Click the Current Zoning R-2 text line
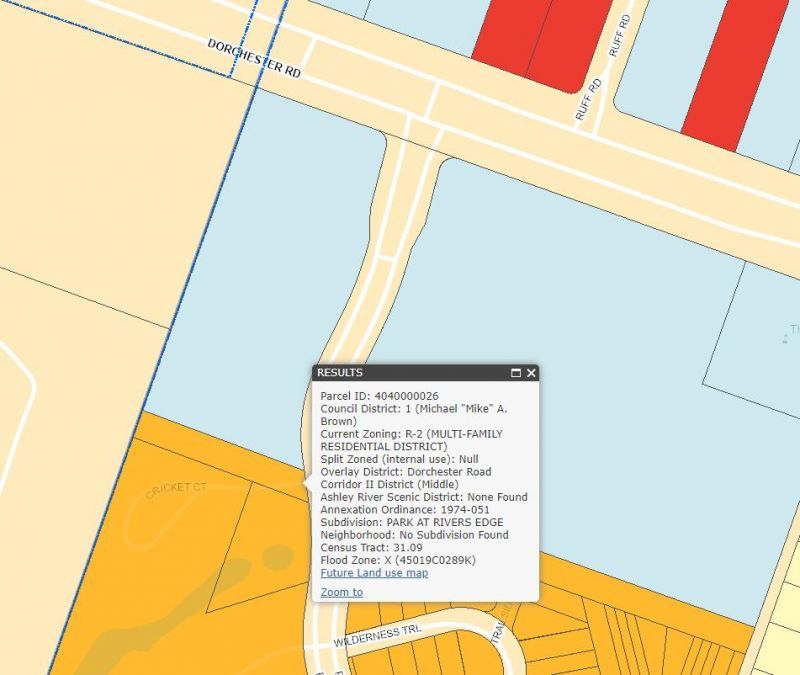This screenshot has height=675, width=800. pos(411,434)
